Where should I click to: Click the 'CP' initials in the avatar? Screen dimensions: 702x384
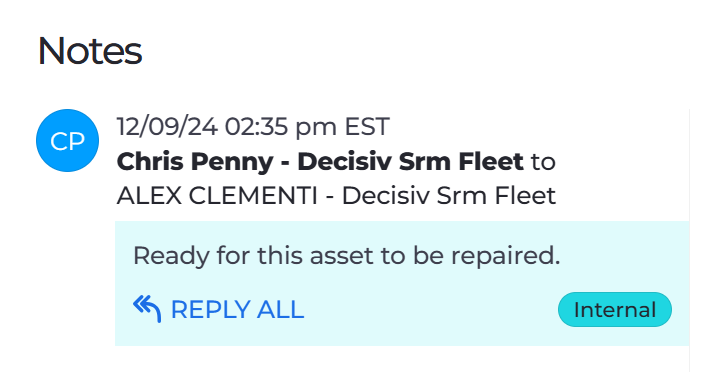[x=68, y=141]
